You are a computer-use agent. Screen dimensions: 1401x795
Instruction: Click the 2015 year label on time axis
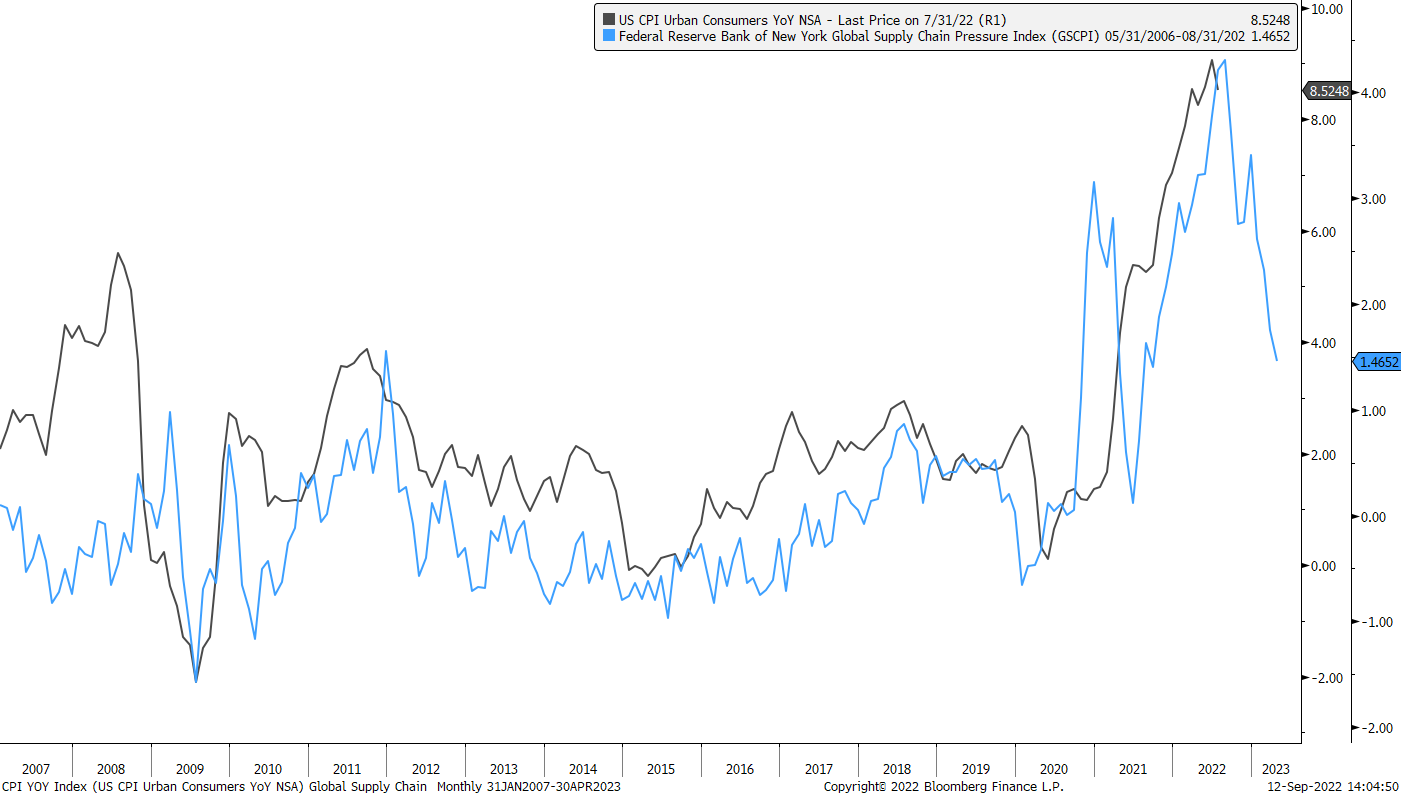[661, 769]
